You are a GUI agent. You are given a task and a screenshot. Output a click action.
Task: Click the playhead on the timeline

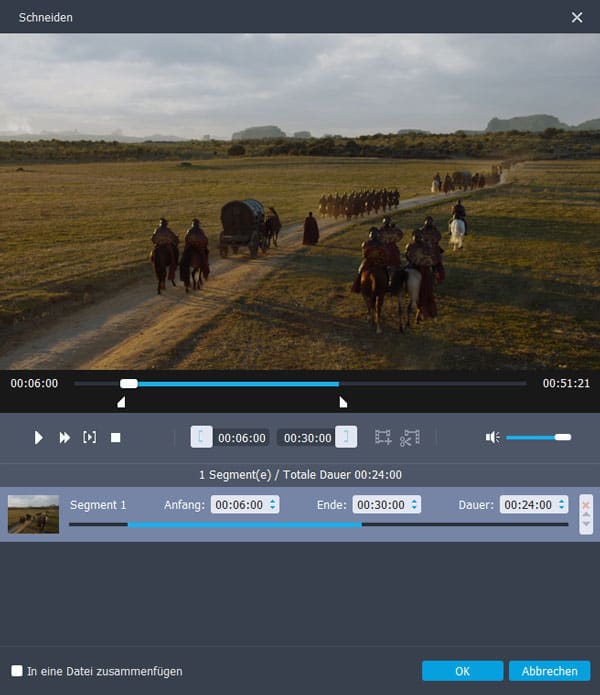[129, 383]
